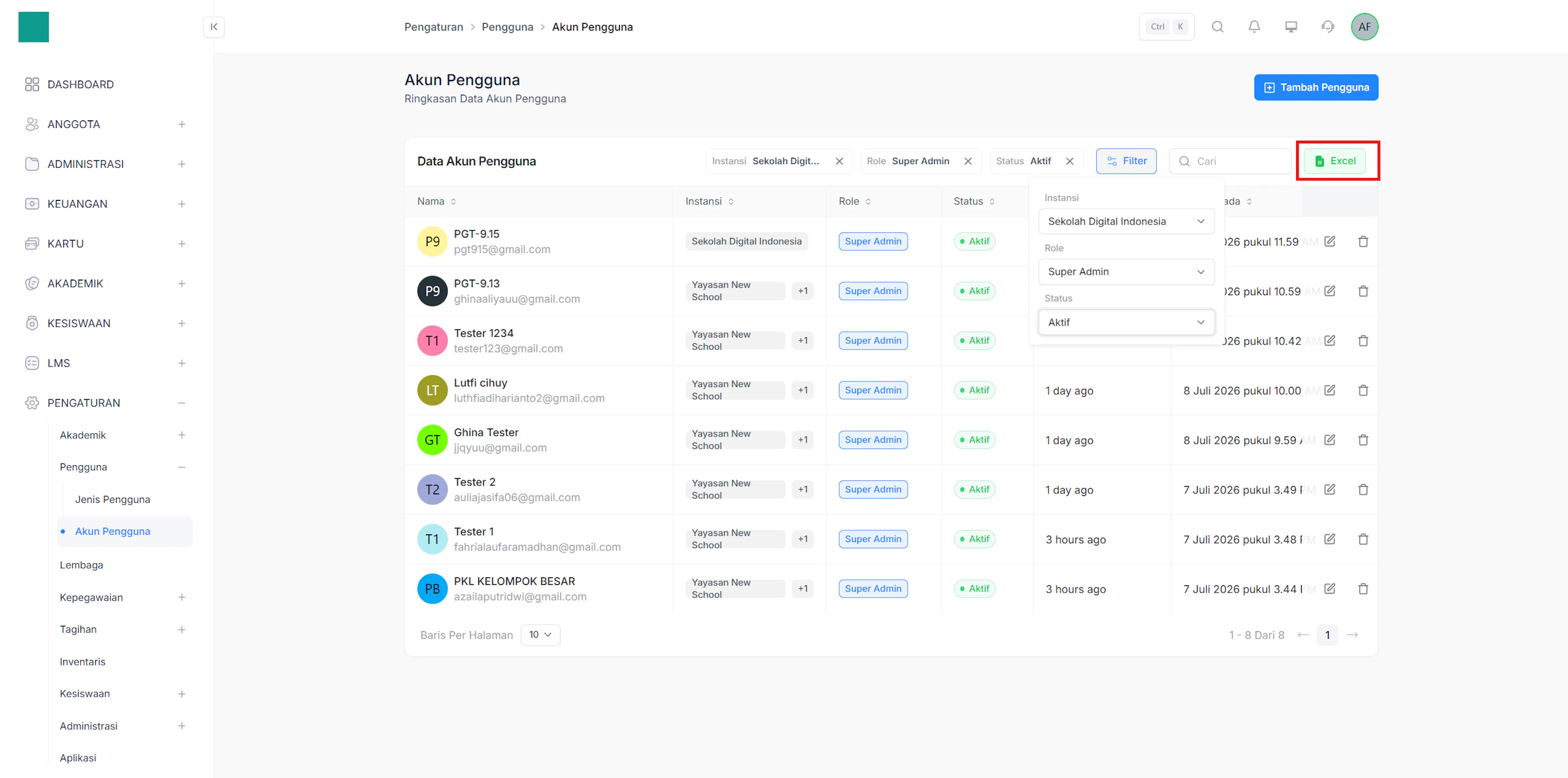Expand the KESISWAAN menu in main sidebar
This screenshot has width=1568, height=778.
click(x=181, y=324)
